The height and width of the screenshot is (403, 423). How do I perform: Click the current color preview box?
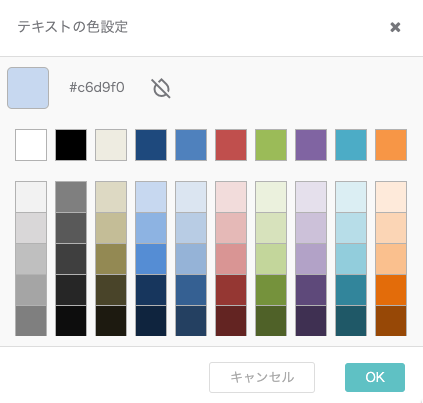coord(28,88)
